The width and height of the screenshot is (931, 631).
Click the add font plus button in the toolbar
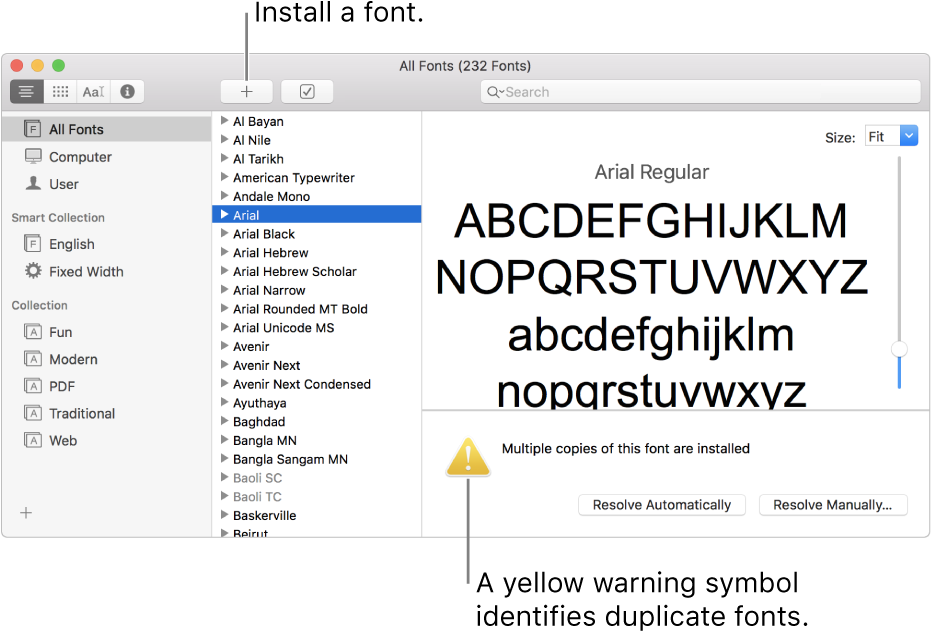tap(246, 92)
